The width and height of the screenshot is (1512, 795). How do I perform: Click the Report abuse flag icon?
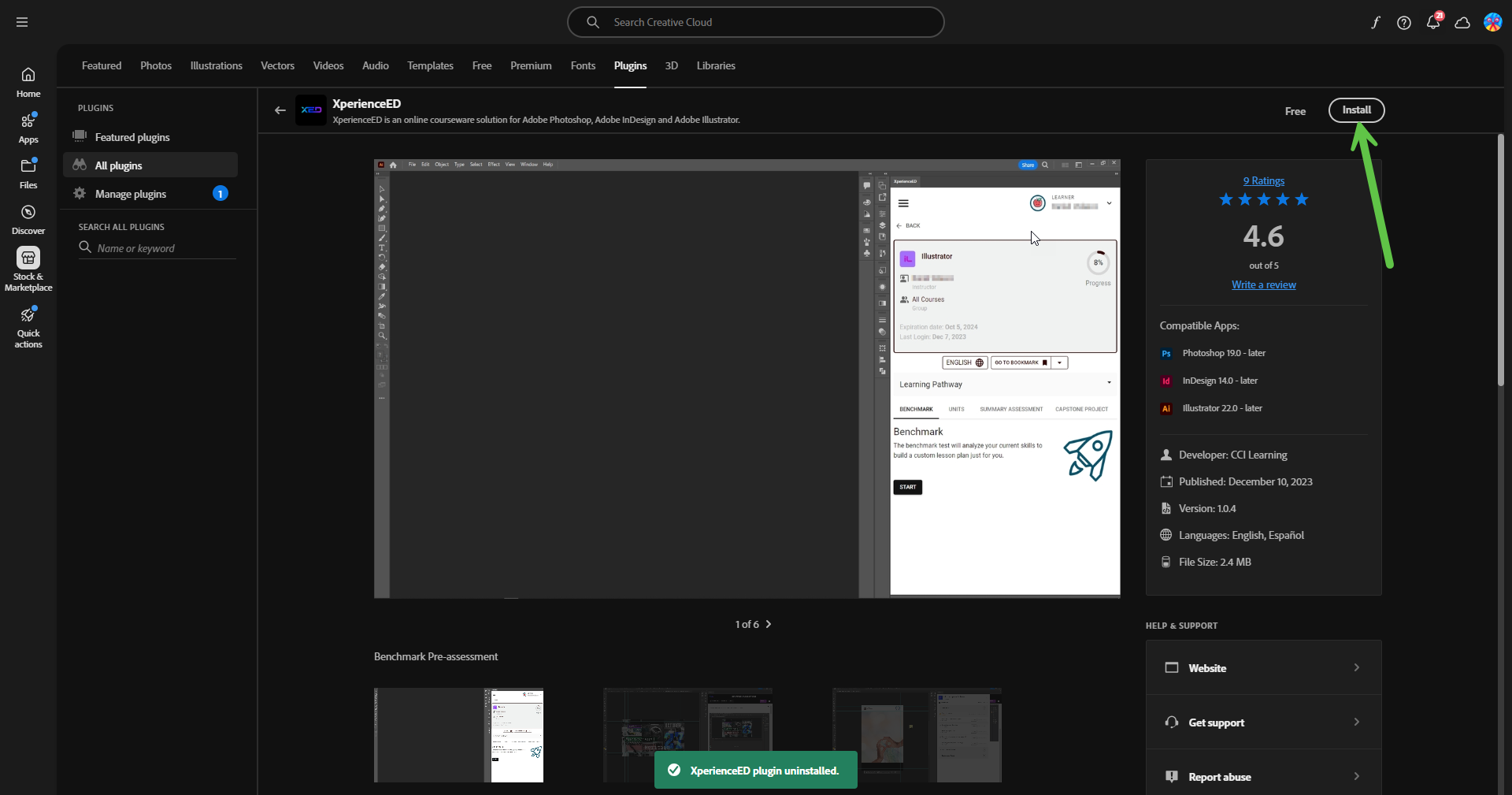[x=1172, y=776]
